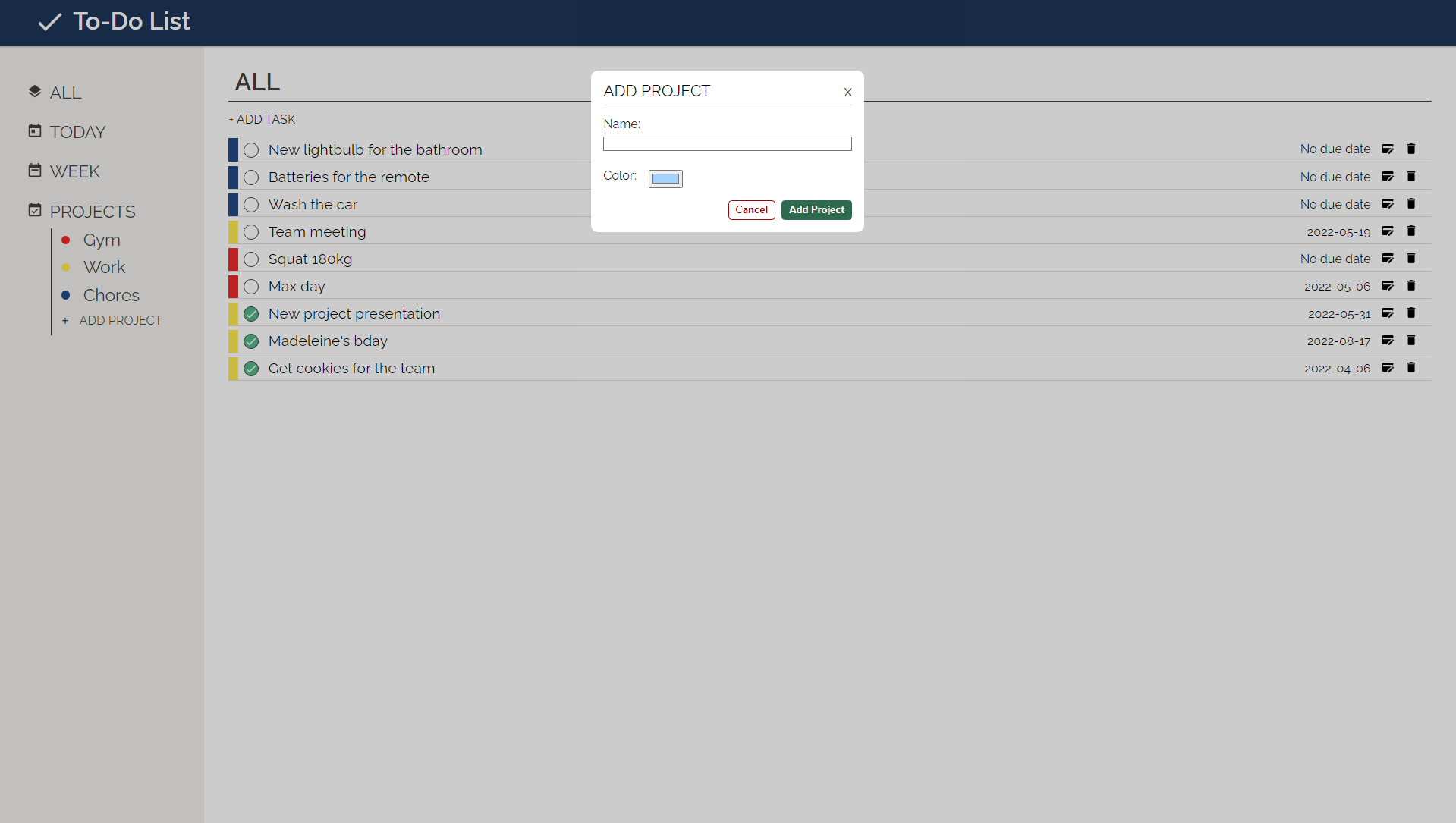Click the 'Team meeting' task title
The width and height of the screenshot is (1456, 823).
tap(317, 232)
